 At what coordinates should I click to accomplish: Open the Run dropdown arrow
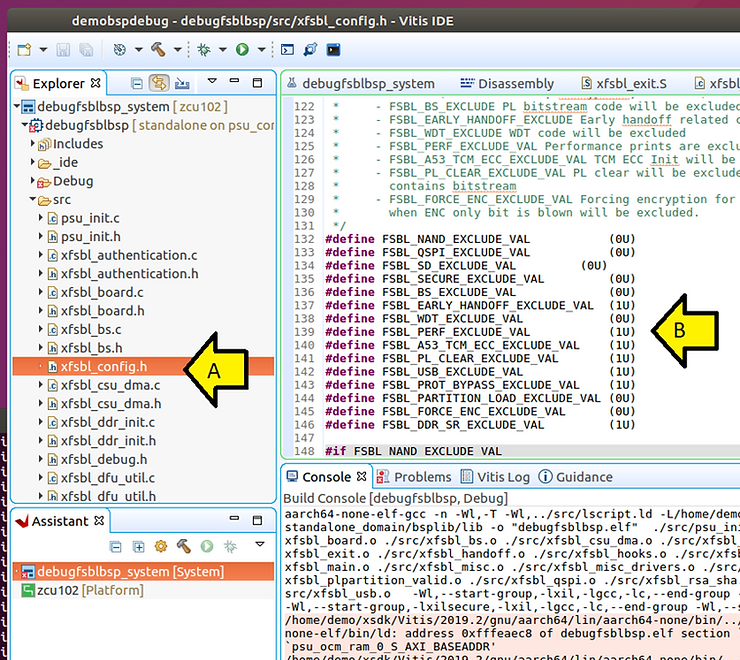pyautogui.click(x=261, y=49)
